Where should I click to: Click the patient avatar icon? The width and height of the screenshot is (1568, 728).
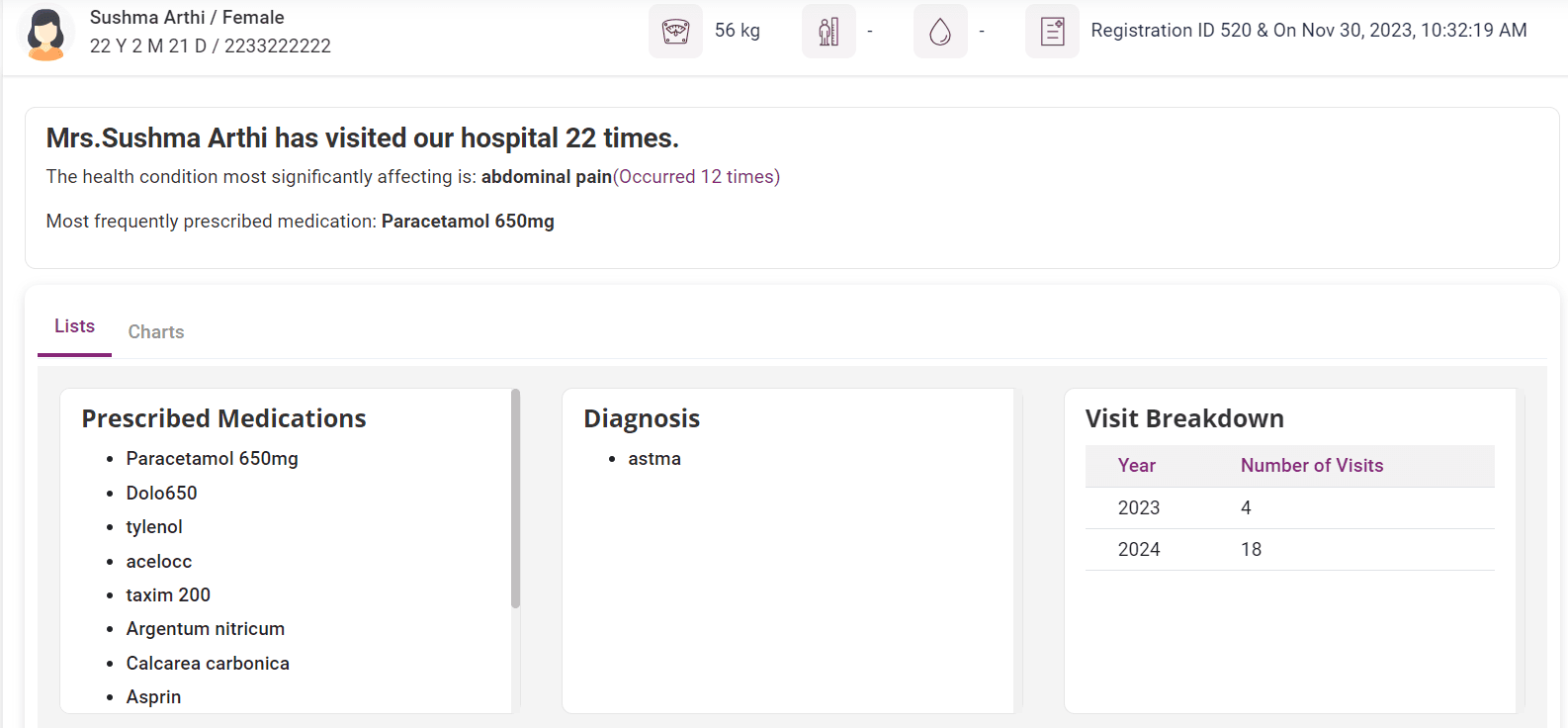coord(45,34)
